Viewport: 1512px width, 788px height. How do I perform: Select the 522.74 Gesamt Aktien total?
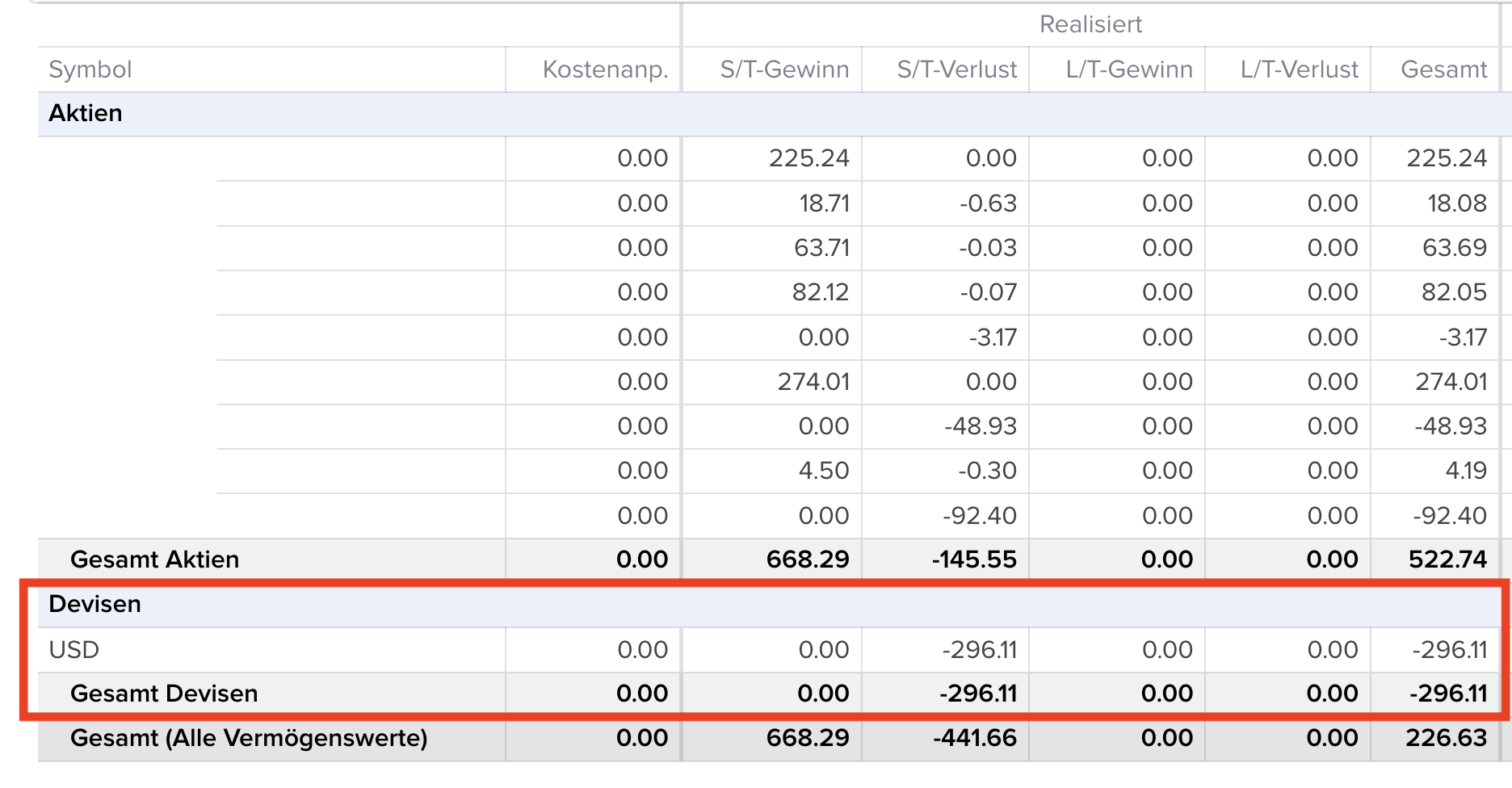point(1447,560)
